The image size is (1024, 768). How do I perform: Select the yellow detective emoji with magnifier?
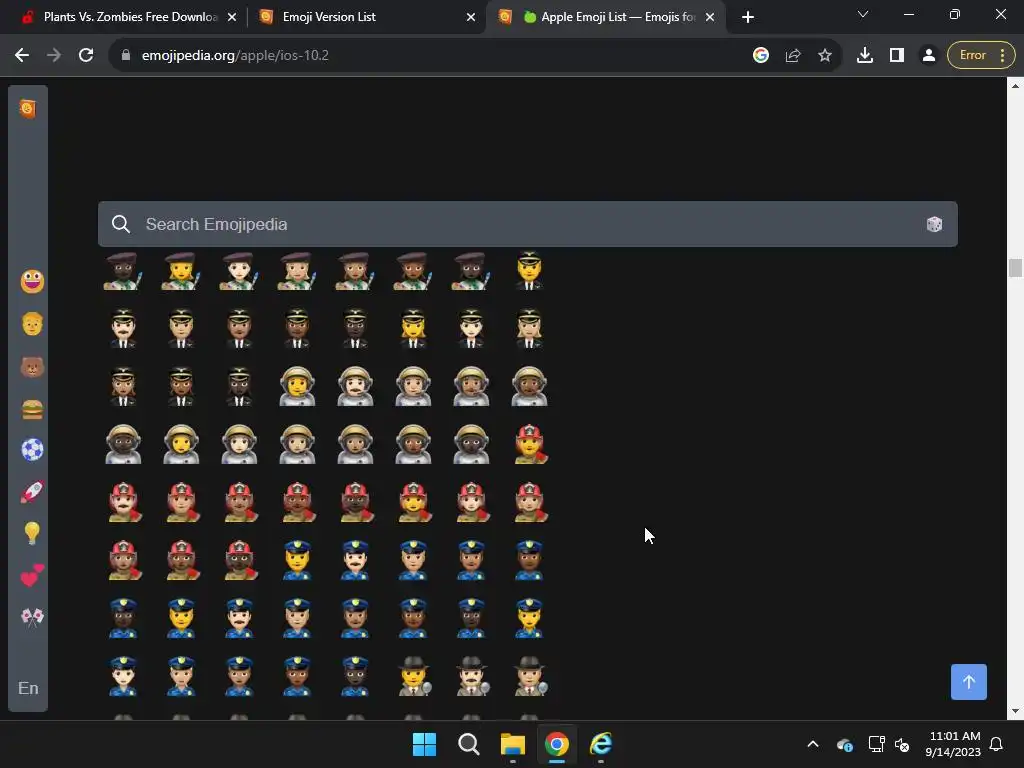(413, 676)
